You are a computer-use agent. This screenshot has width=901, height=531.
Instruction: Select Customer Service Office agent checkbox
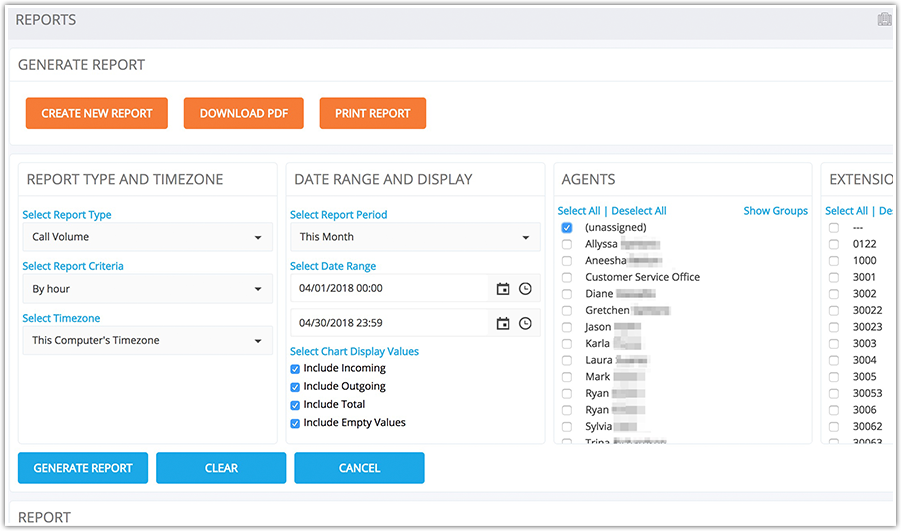(567, 278)
